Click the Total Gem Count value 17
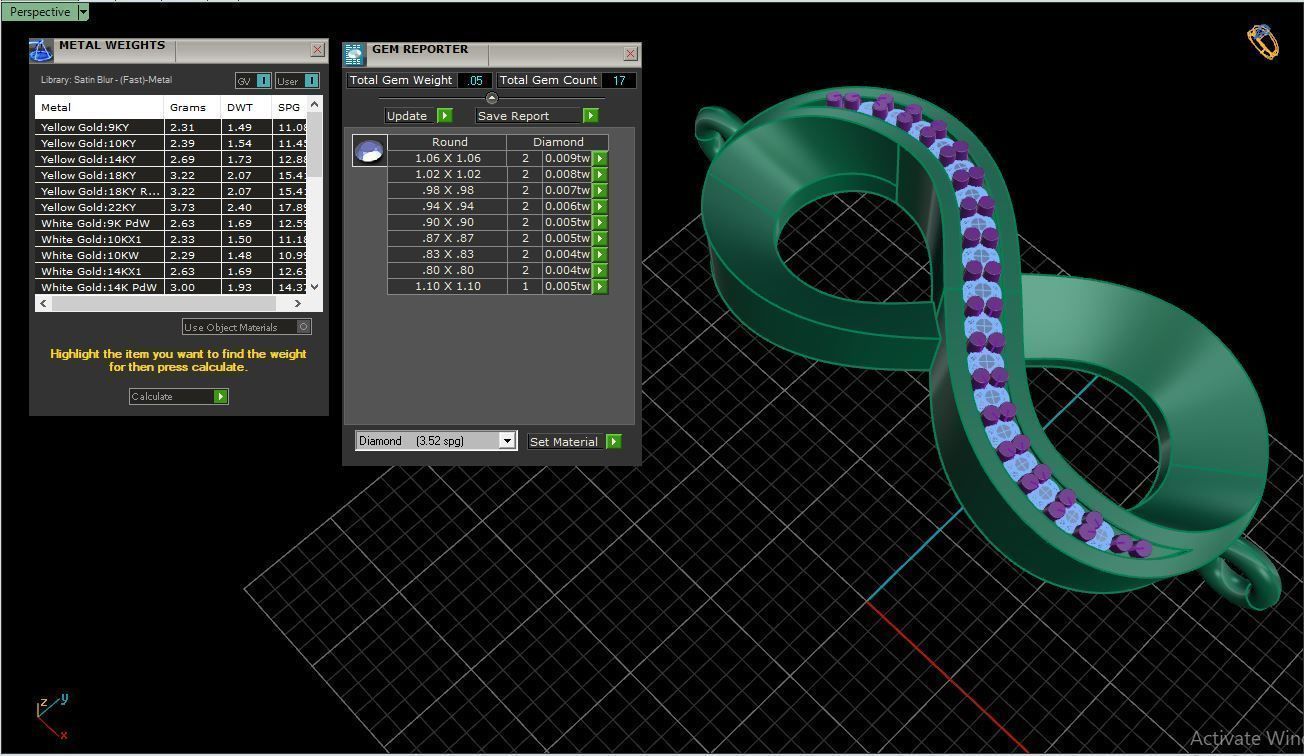The image size is (1304, 756). 619,81
